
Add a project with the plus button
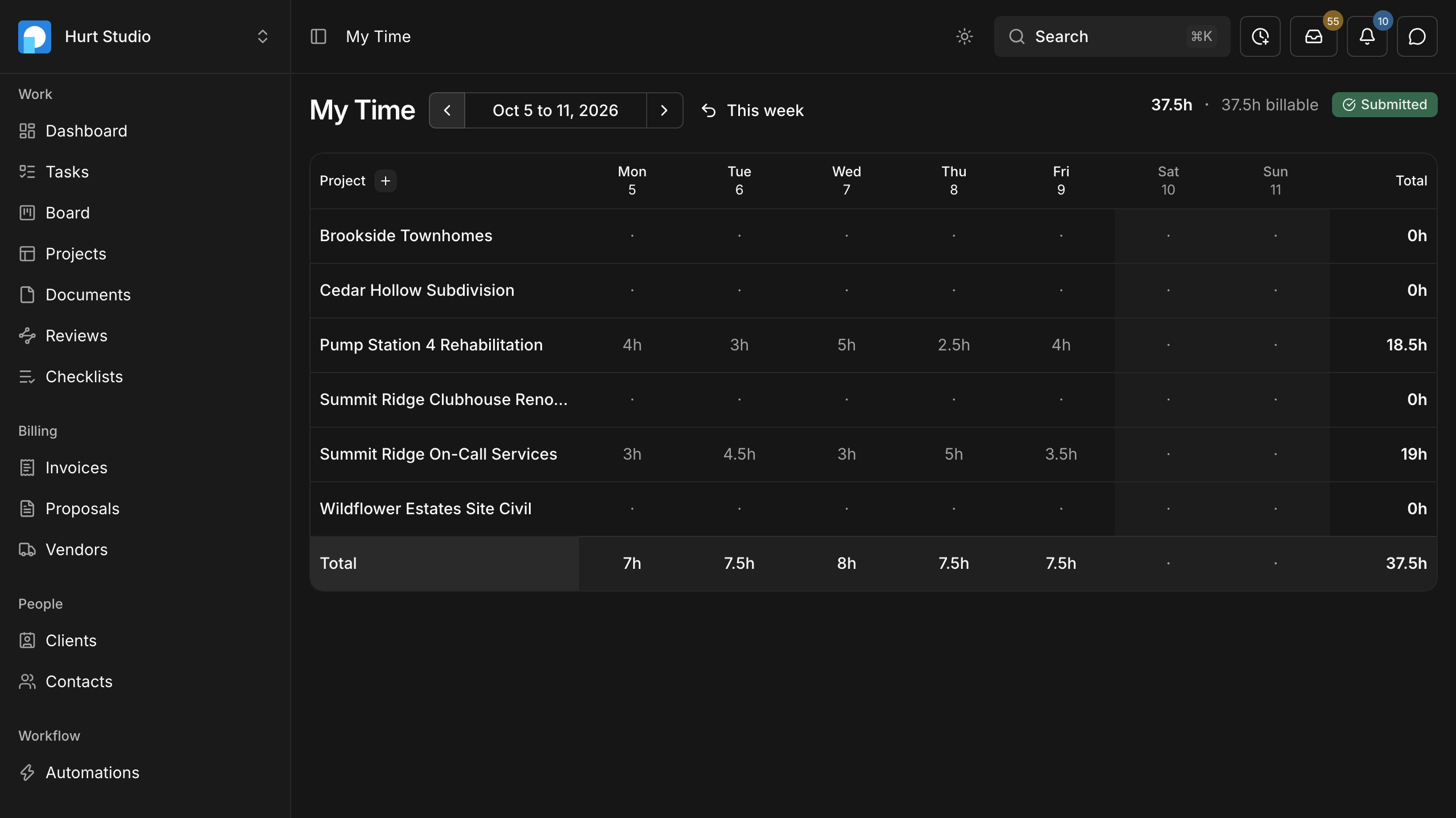(386, 181)
